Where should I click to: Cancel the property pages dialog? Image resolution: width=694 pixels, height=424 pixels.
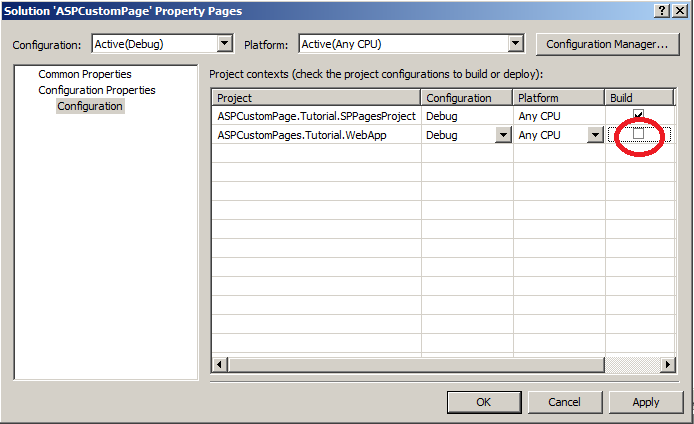coord(564,401)
